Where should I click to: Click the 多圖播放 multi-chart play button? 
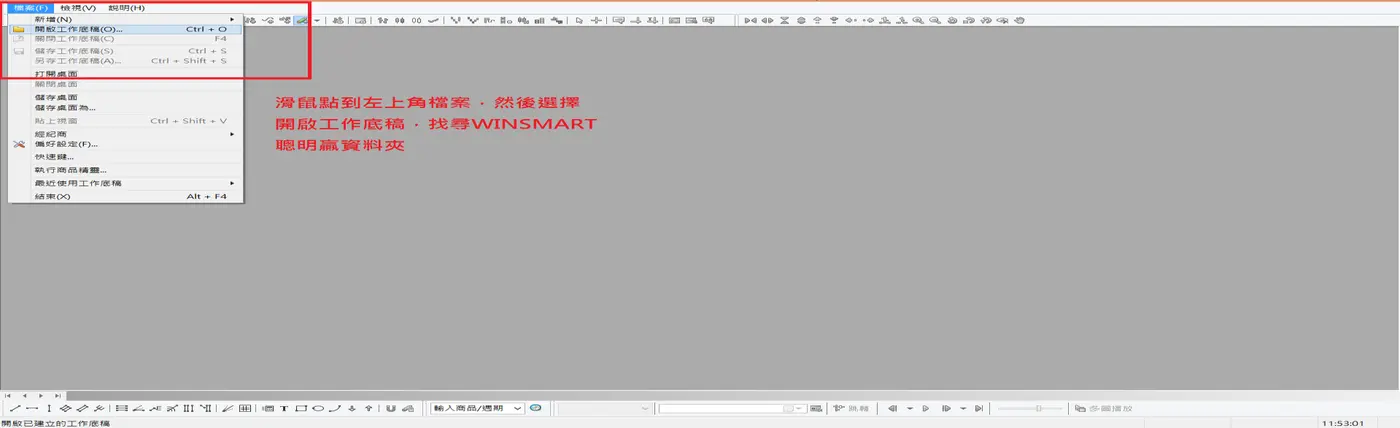click(x=1103, y=408)
